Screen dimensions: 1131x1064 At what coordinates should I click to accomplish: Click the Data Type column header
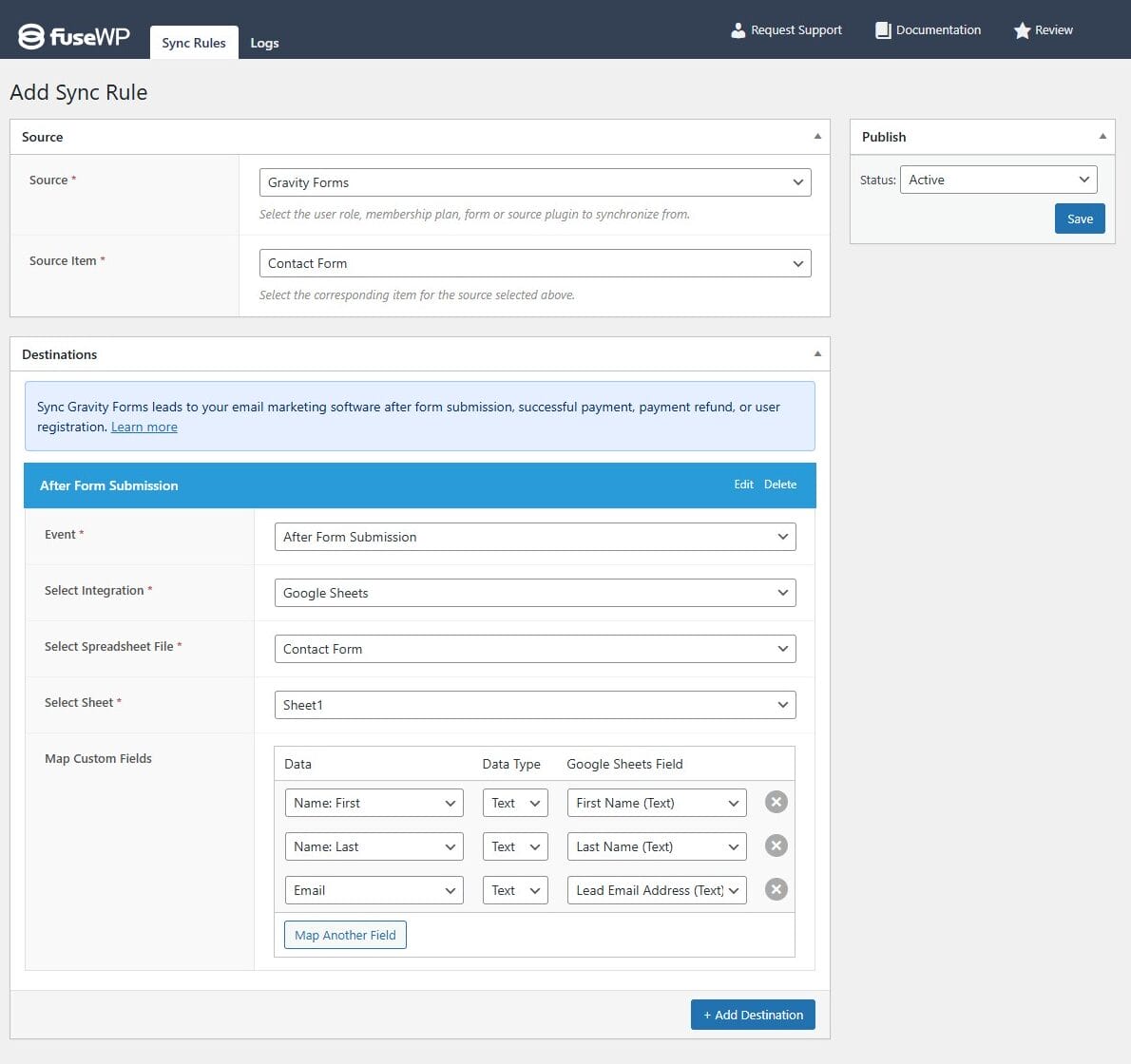coord(511,764)
